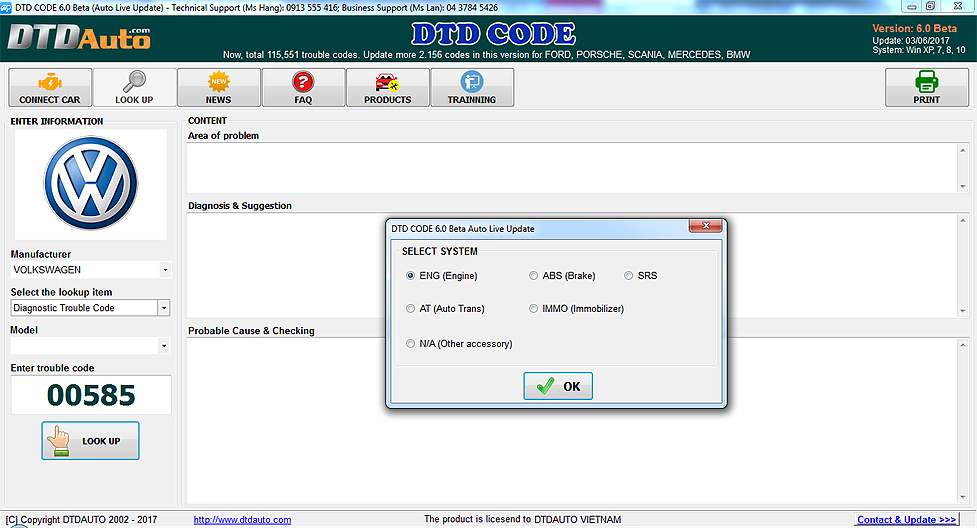This screenshot has height=528, width=977.
Task: Click the 'Version: 6.0 Beta' text
Action: [914, 29]
